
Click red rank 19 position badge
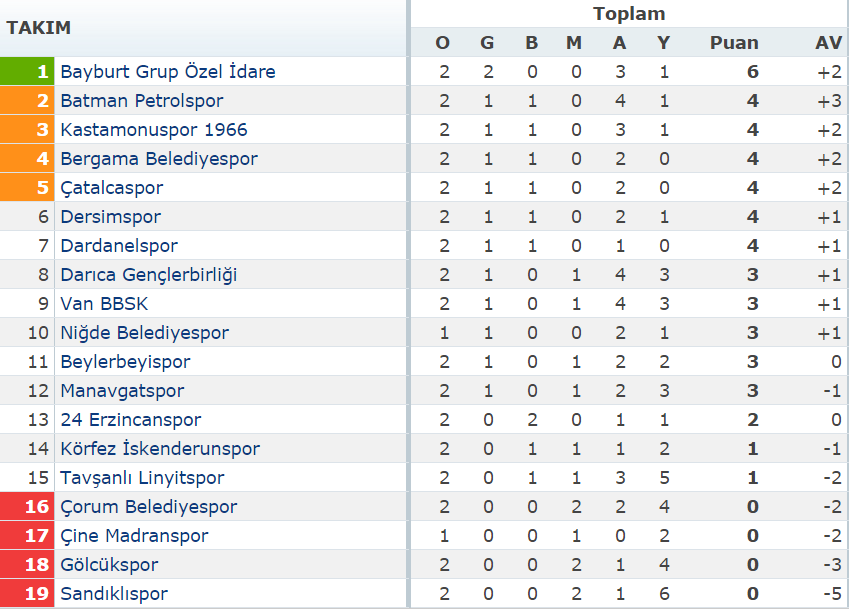tap(27, 594)
